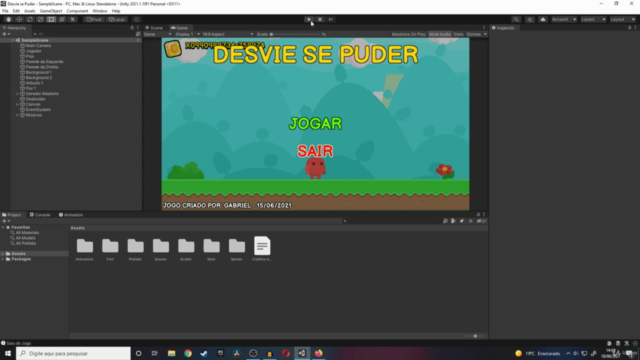The height and width of the screenshot is (360, 640).
Task: Open the Animations folder
Action: coord(85,249)
